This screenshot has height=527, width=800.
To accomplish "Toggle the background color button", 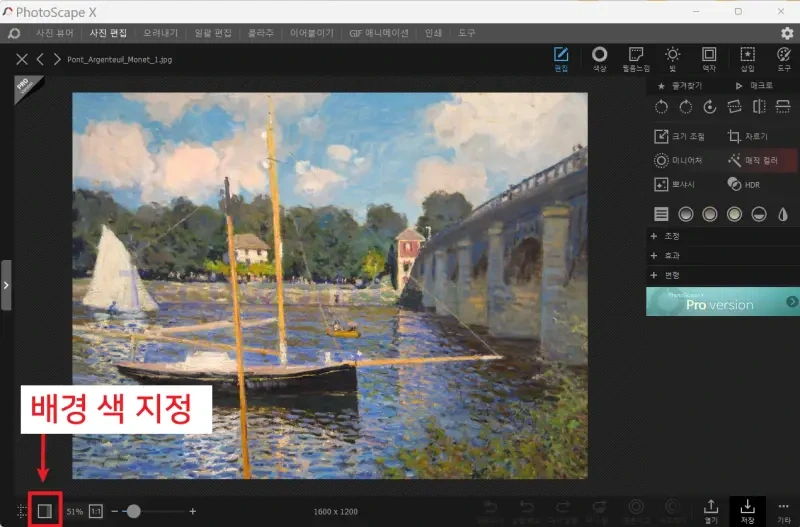I will pos(45,511).
